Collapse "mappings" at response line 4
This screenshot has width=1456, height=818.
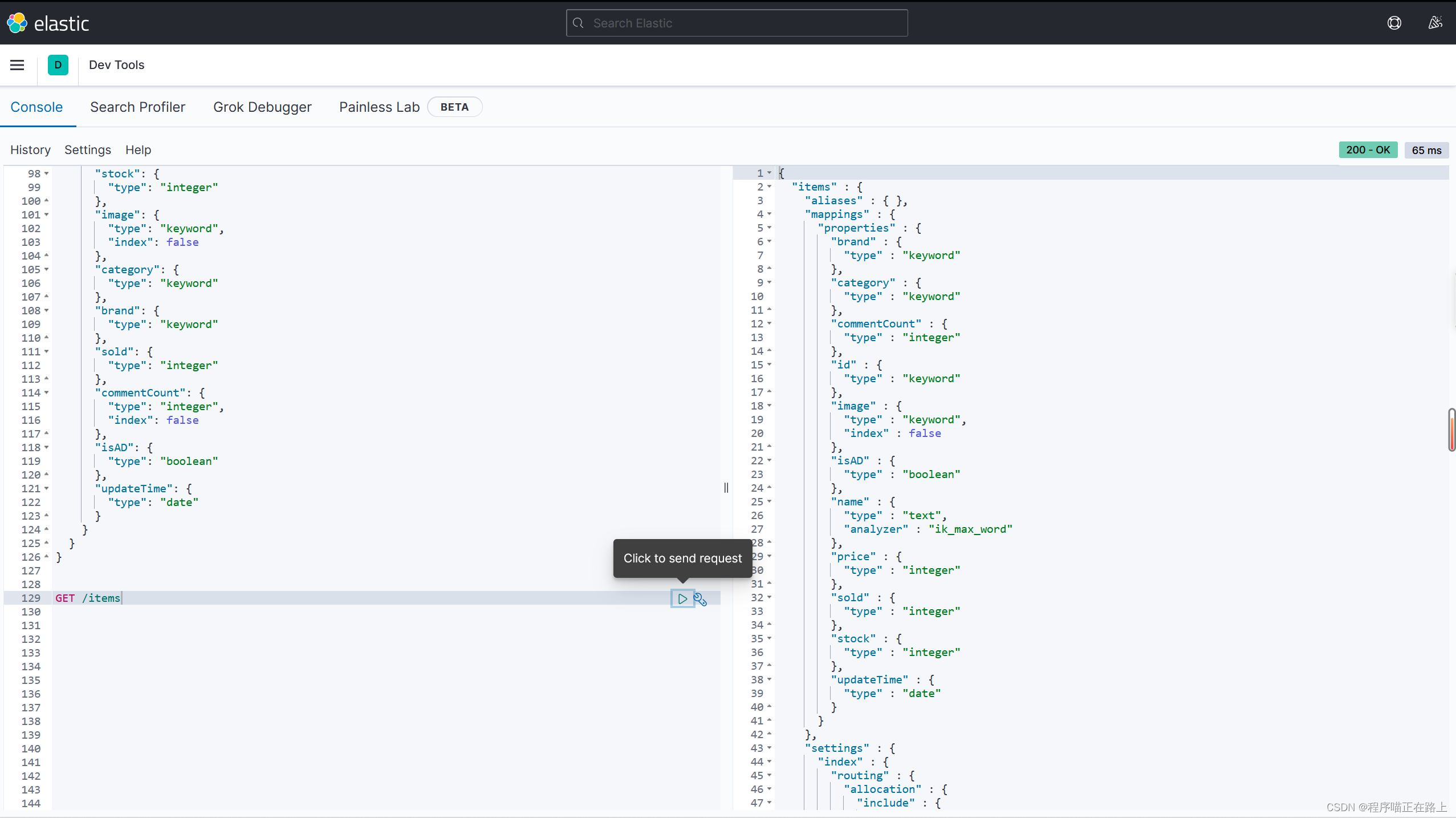770,214
